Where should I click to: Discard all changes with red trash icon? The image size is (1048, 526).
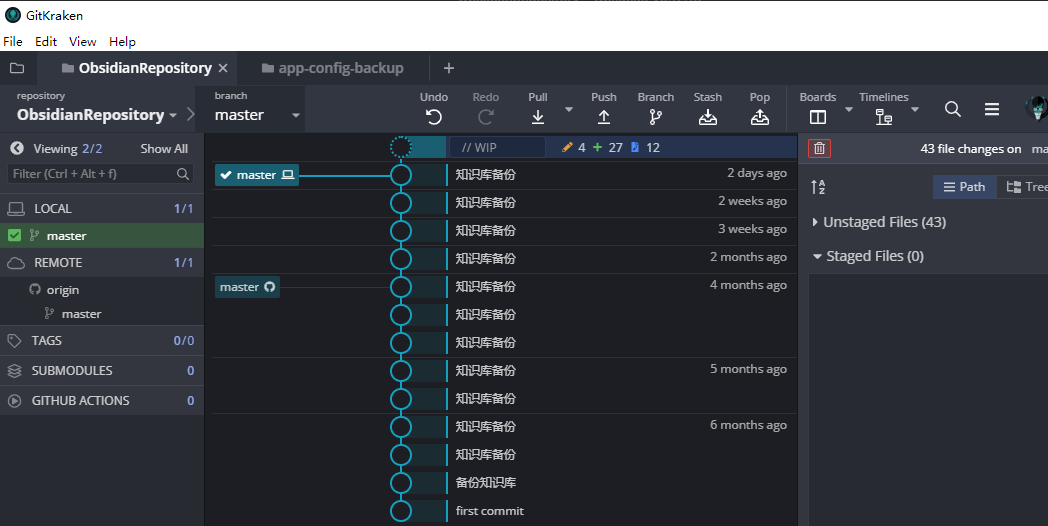pos(820,148)
